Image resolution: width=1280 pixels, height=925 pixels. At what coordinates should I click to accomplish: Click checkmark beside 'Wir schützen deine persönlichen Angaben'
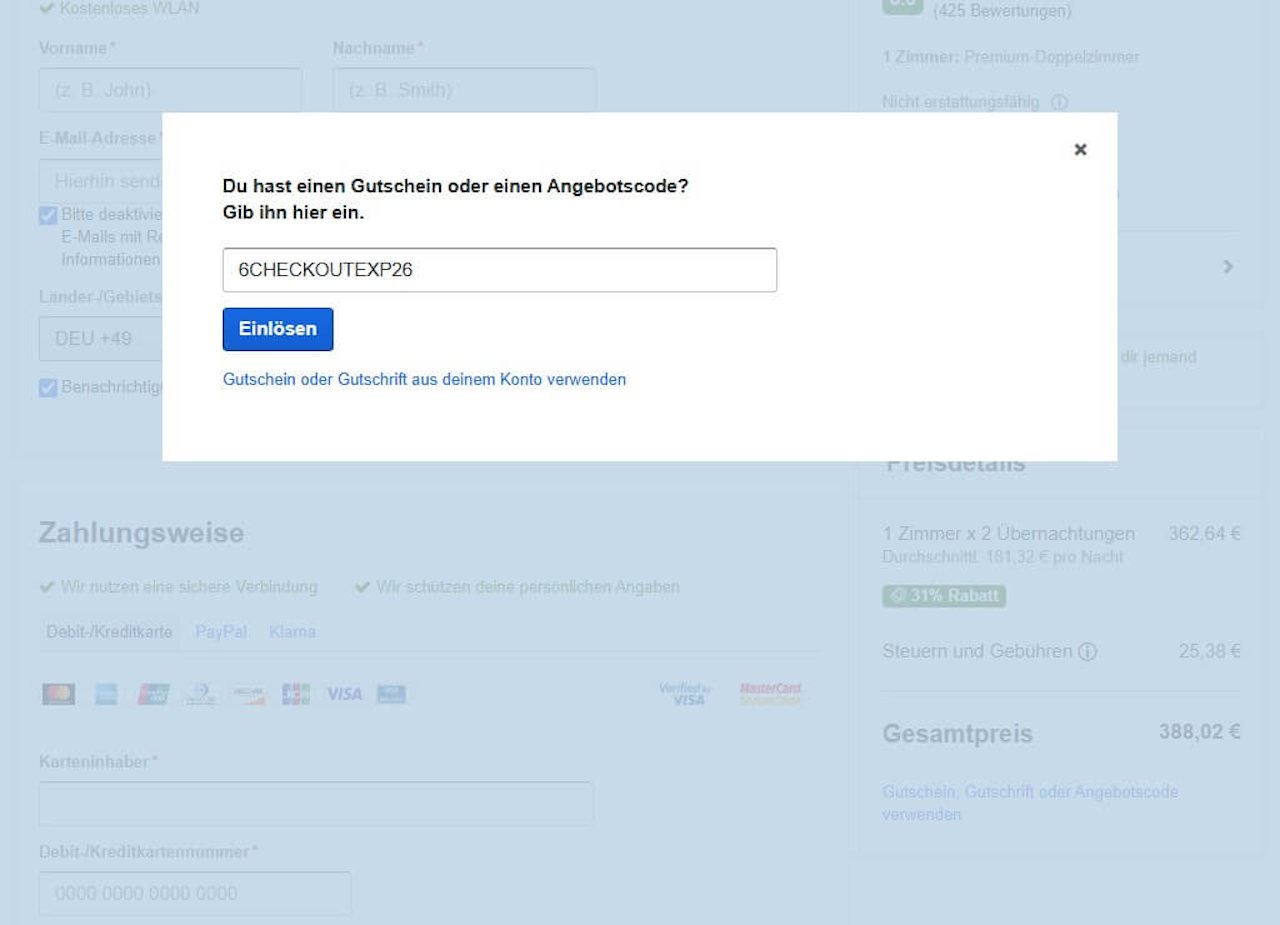tap(363, 587)
